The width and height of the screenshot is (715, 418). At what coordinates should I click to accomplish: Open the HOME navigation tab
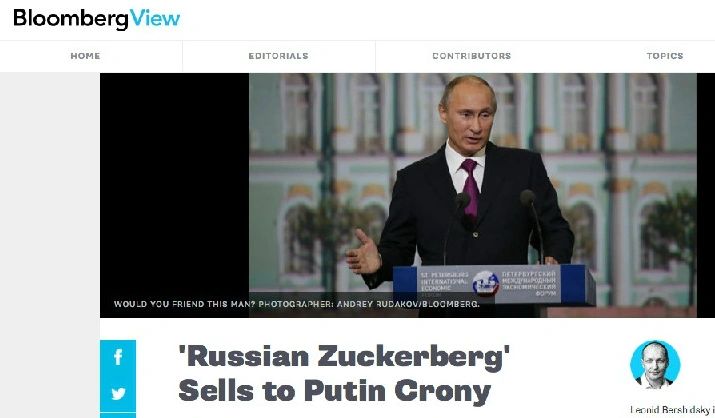[x=85, y=56]
